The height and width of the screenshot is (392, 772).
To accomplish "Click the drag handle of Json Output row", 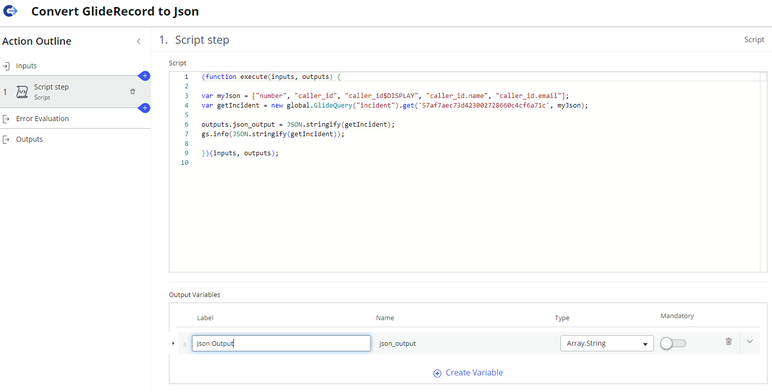I will point(185,344).
